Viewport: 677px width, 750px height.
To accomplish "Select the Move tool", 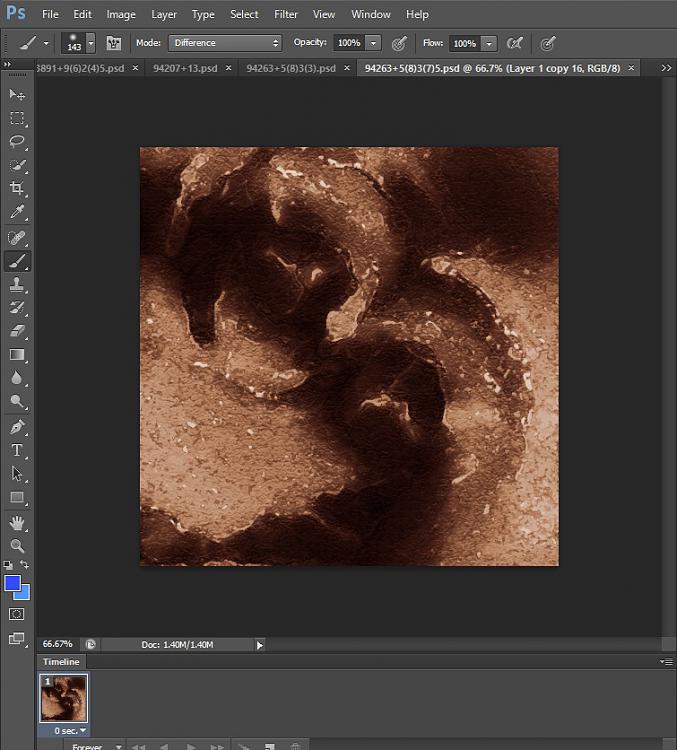I will (x=17, y=95).
